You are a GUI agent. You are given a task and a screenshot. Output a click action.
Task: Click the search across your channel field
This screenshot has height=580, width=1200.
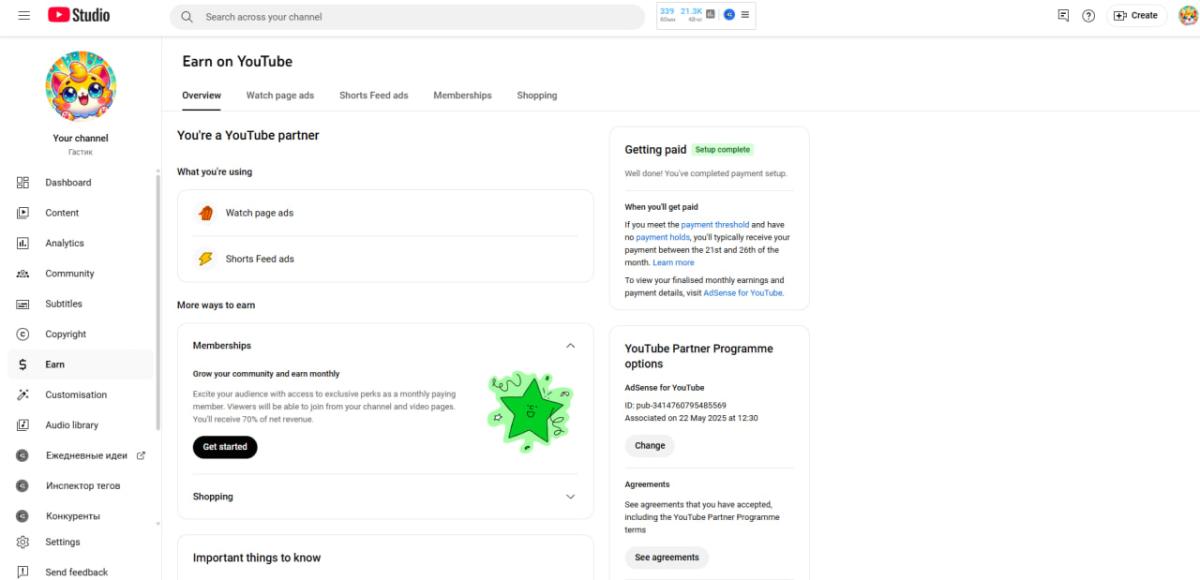pos(407,17)
